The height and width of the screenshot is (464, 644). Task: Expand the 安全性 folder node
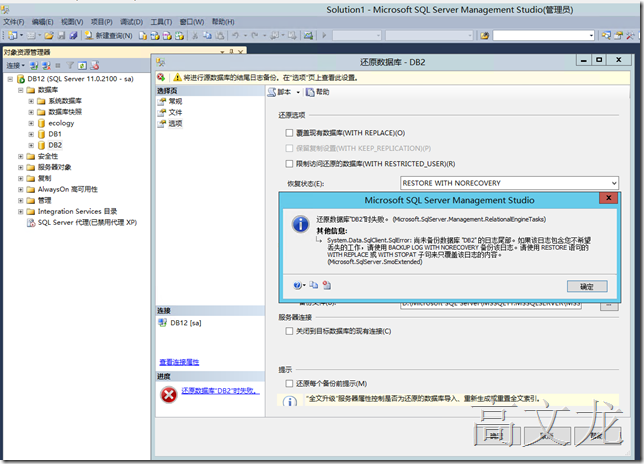pos(21,156)
